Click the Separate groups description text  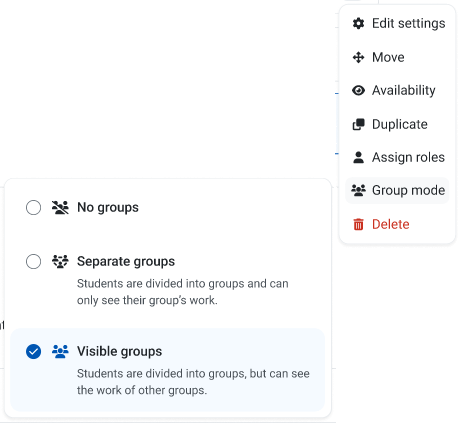coord(183,292)
